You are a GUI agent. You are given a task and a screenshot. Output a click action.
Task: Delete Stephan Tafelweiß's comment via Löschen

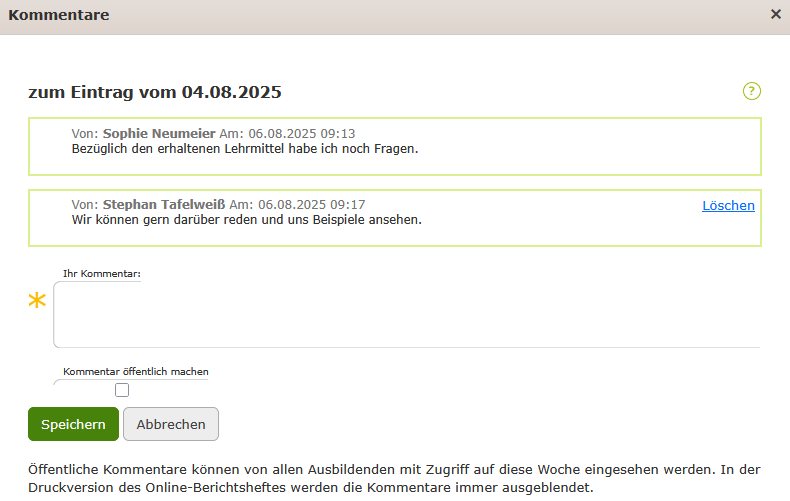tap(728, 205)
